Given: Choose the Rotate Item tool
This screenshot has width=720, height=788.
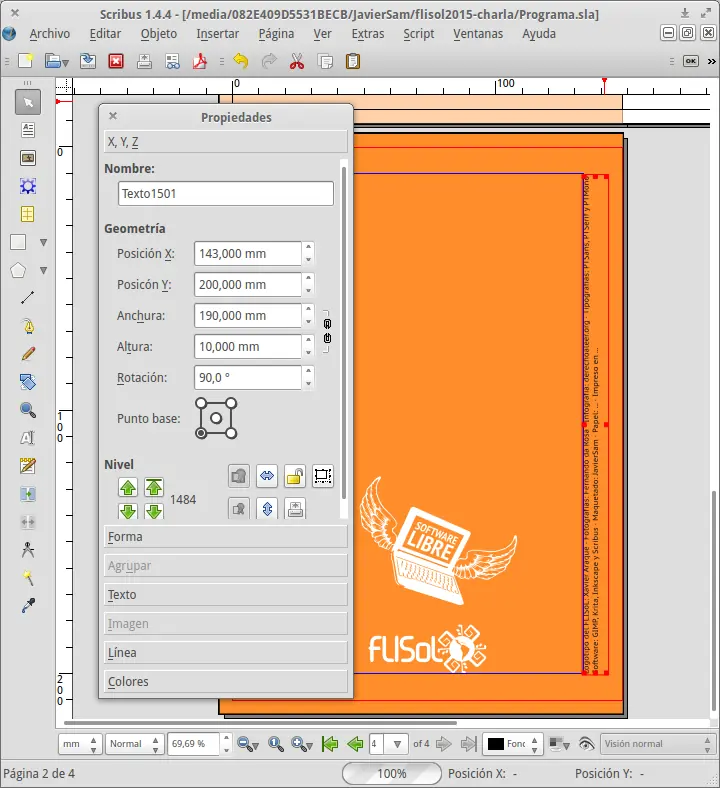Looking at the screenshot, I should (28, 382).
